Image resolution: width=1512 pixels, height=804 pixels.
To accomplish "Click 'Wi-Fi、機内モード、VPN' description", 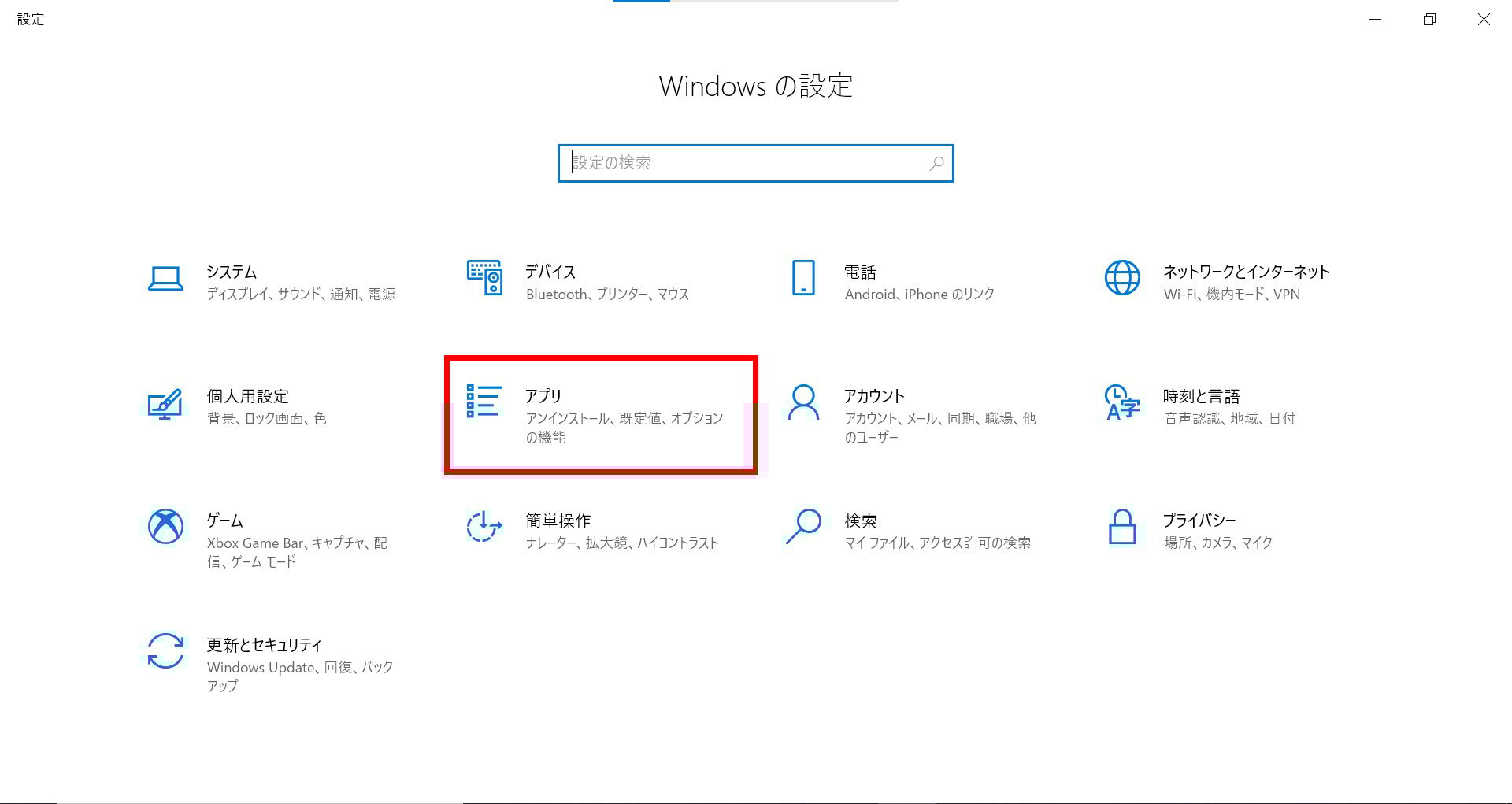I will pos(1232,294).
